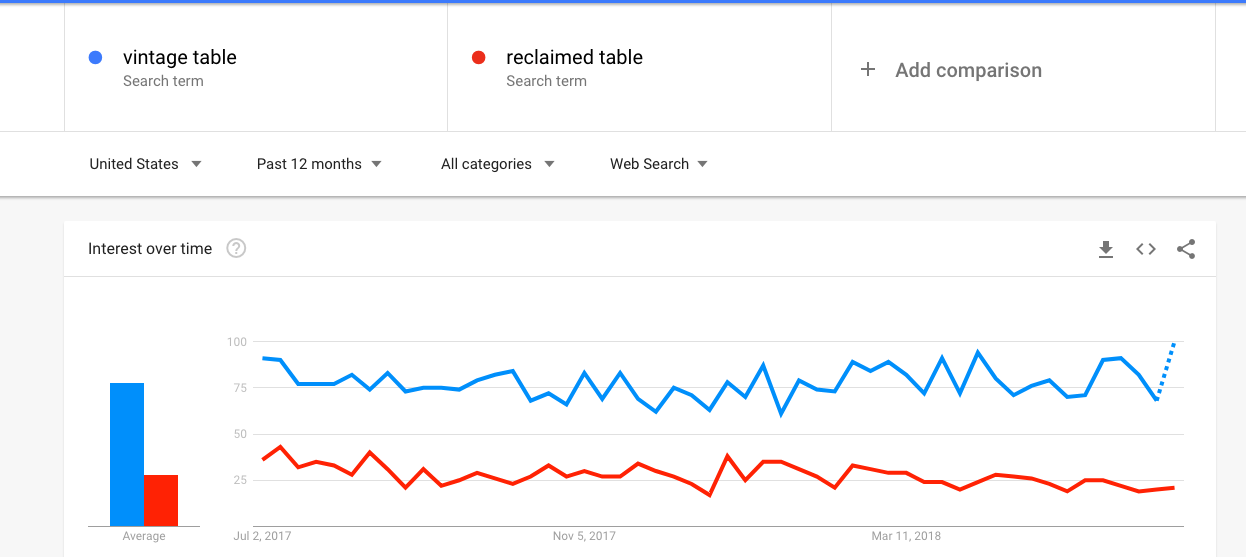Select the red dot beside reclaimed table
This screenshot has width=1246, height=557.
click(x=479, y=58)
